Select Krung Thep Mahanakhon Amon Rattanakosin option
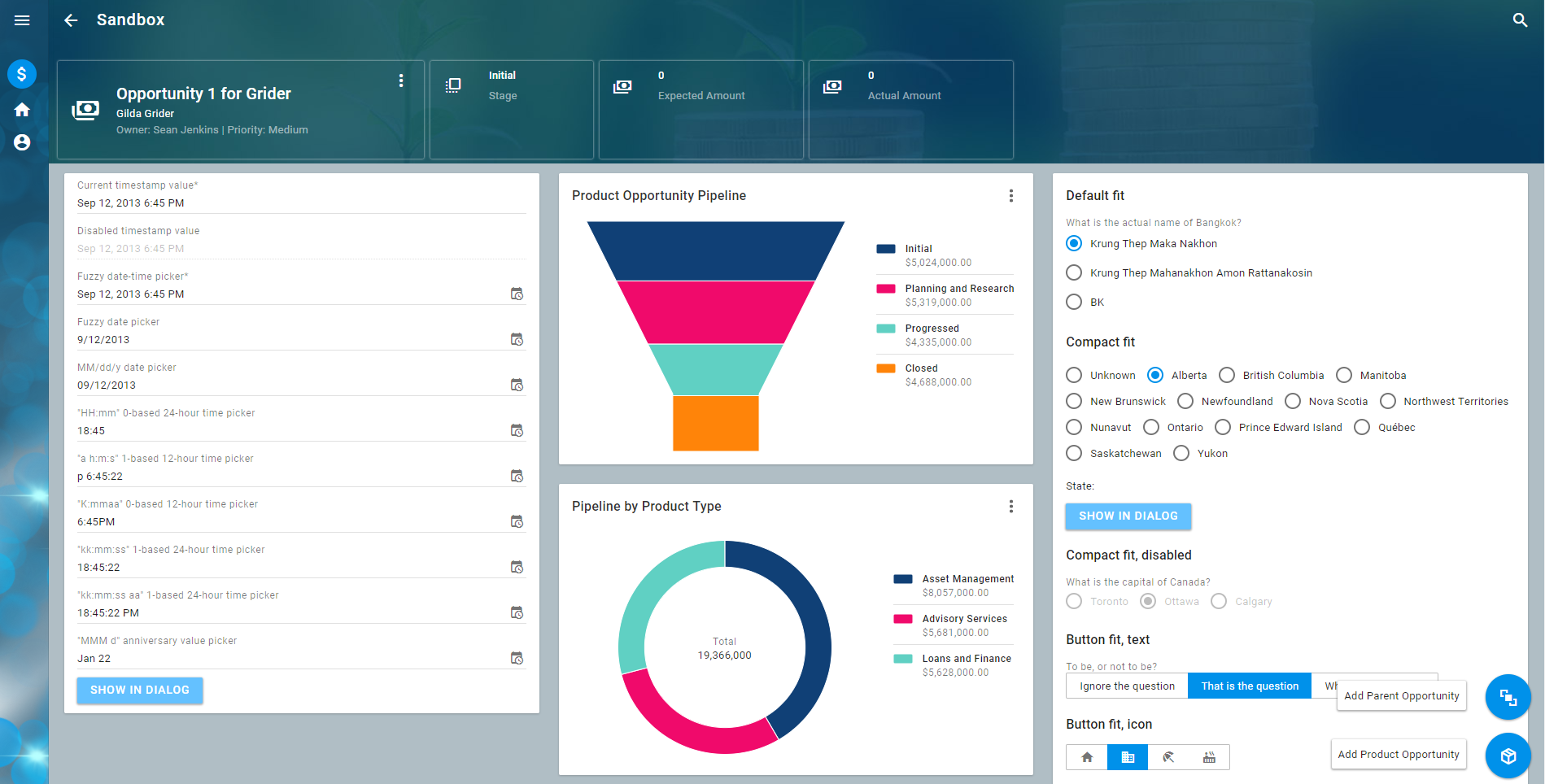The image size is (1545, 784). [1074, 273]
